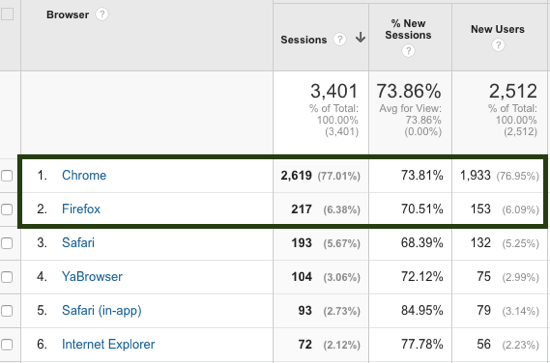Open the Chrome browser link

click(84, 175)
